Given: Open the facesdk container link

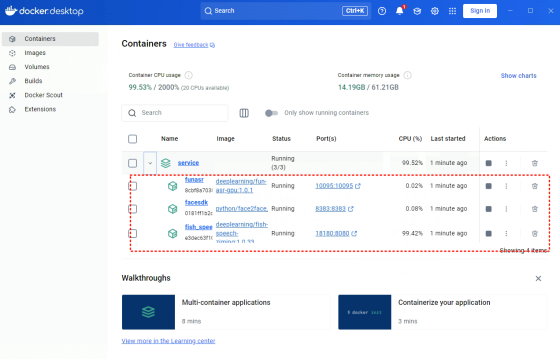Looking at the screenshot, I should [196, 202].
